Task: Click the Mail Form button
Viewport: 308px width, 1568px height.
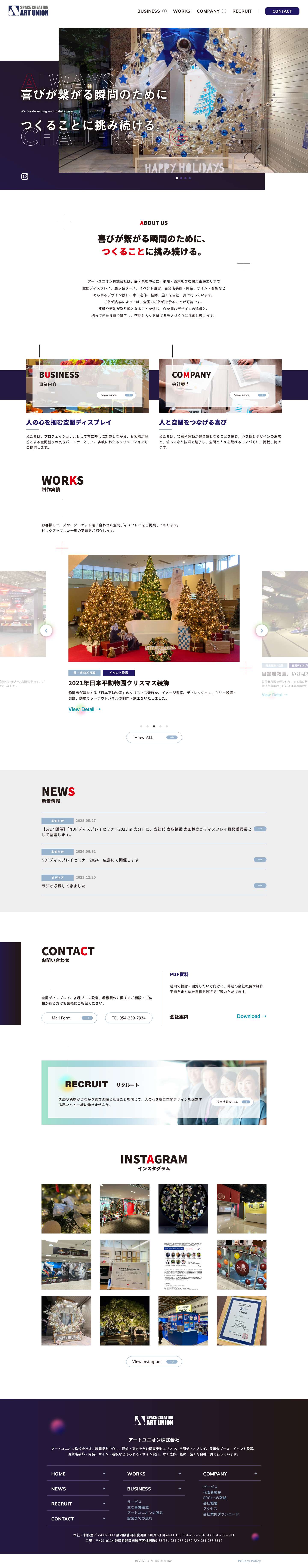Action: pos(69,1018)
